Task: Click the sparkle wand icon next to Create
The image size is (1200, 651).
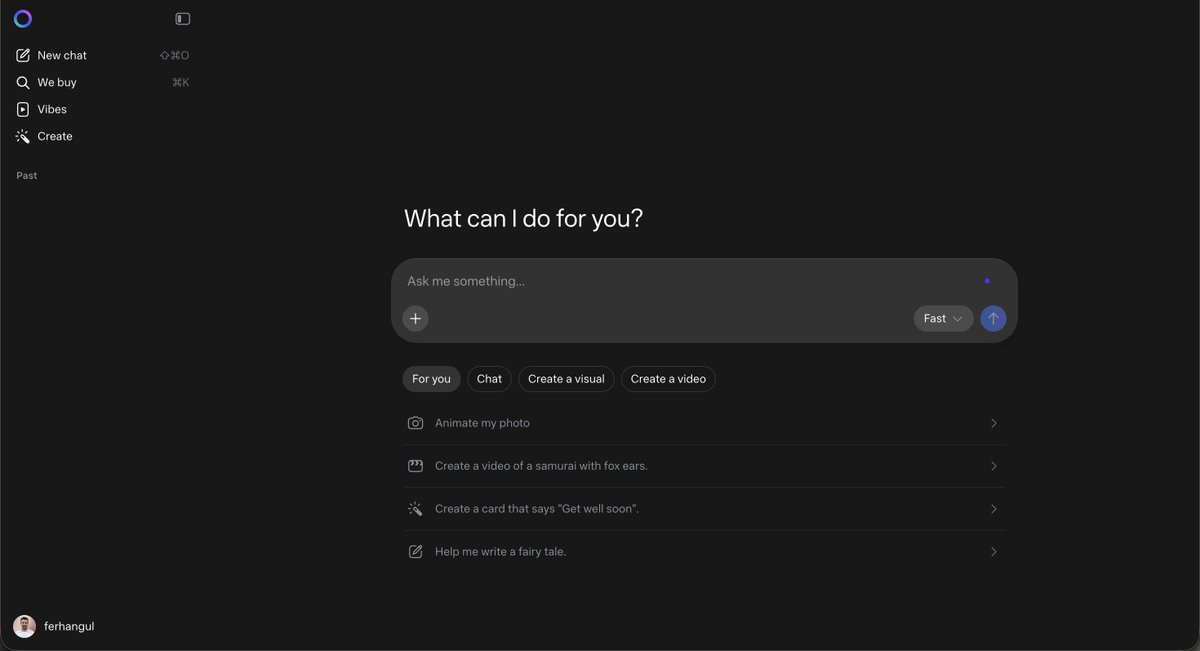Action: (x=23, y=136)
